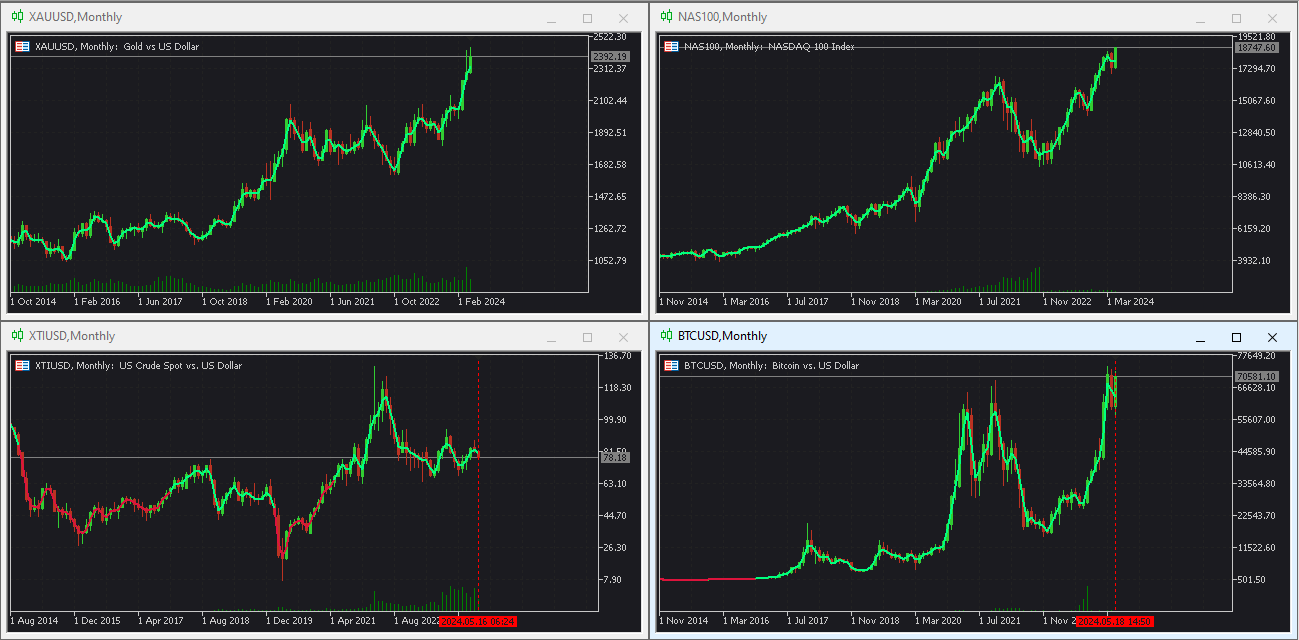Viewport: 1299px width, 640px height.
Task: Click the 'Gold vs US Dollar' chart description
Action: 161,46
